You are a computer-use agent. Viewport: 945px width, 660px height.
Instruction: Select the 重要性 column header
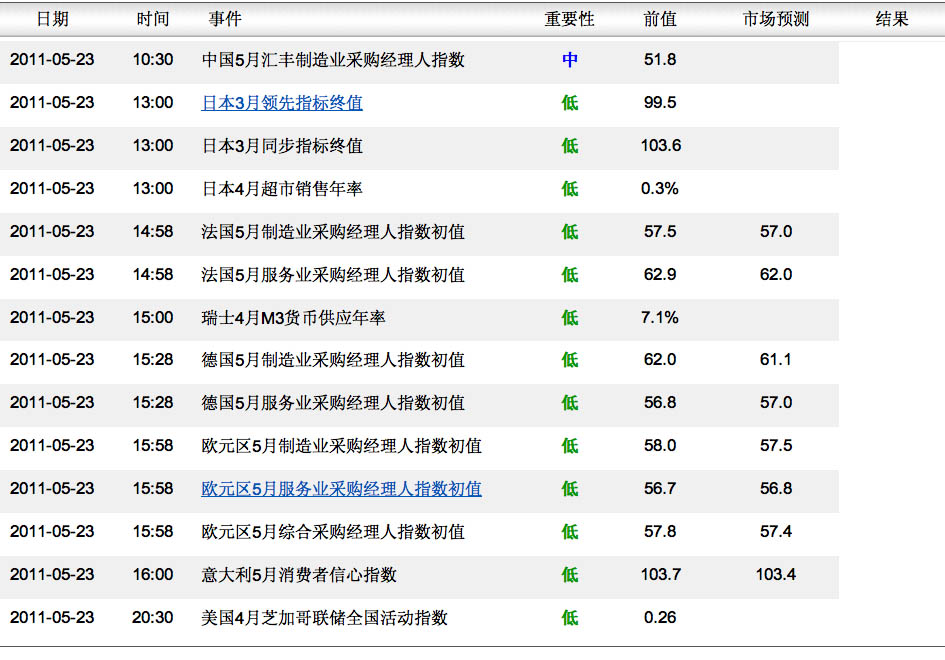570,19
